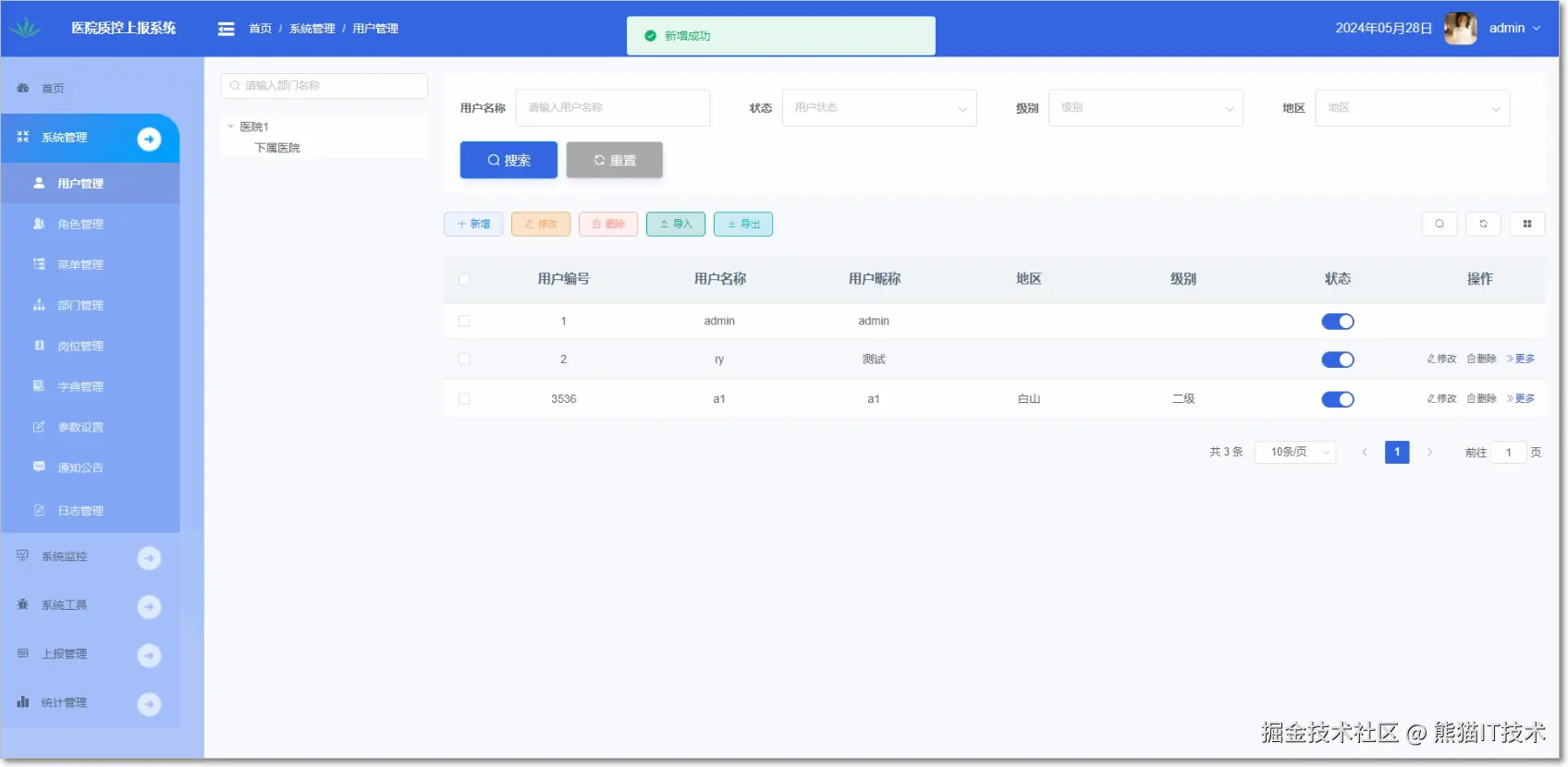Open the admin avatar picture
Viewport: 1568px width, 767px height.
pyautogui.click(x=1461, y=28)
